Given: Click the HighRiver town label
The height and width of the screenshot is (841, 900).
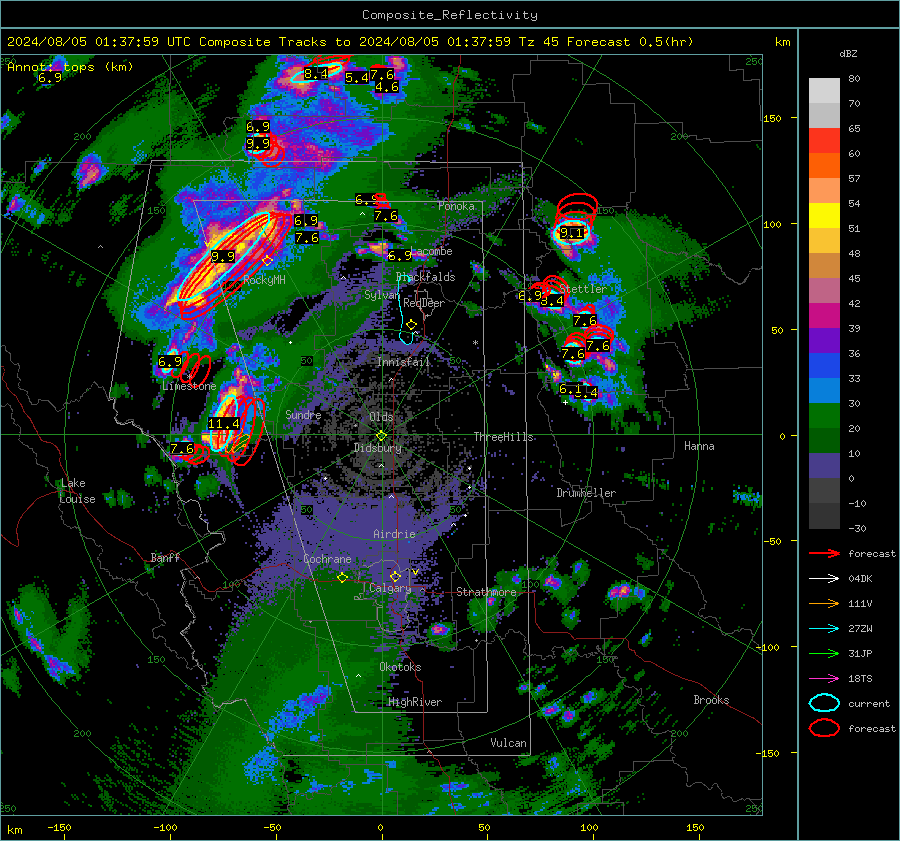Looking at the screenshot, I should pyautogui.click(x=414, y=702).
